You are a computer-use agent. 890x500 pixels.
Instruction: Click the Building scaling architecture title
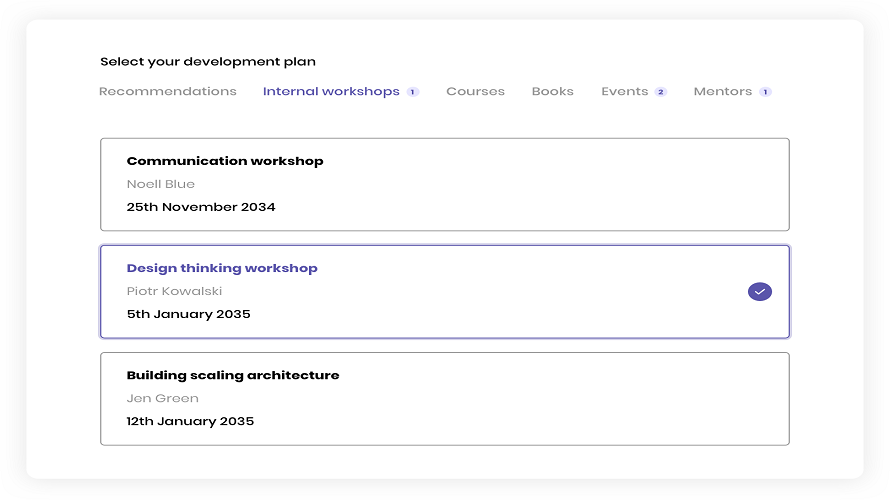[233, 375]
